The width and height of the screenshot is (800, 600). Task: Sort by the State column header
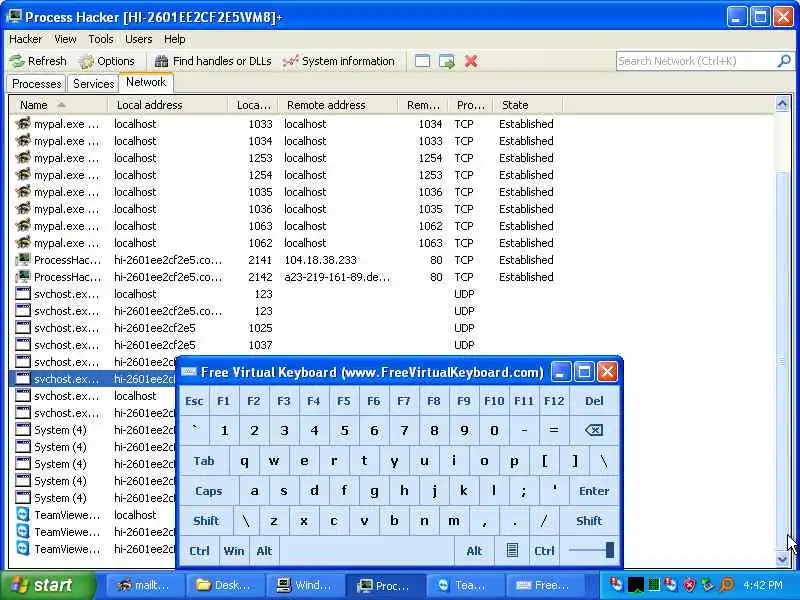(529, 105)
